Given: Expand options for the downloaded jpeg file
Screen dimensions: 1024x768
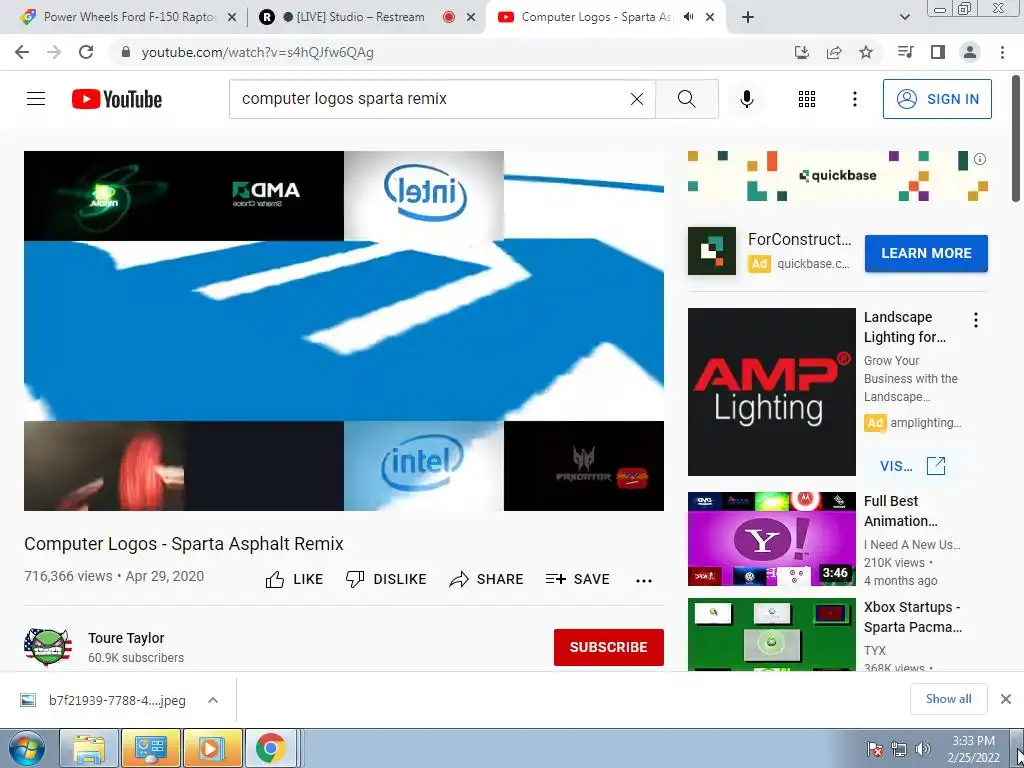Looking at the screenshot, I should [213, 700].
